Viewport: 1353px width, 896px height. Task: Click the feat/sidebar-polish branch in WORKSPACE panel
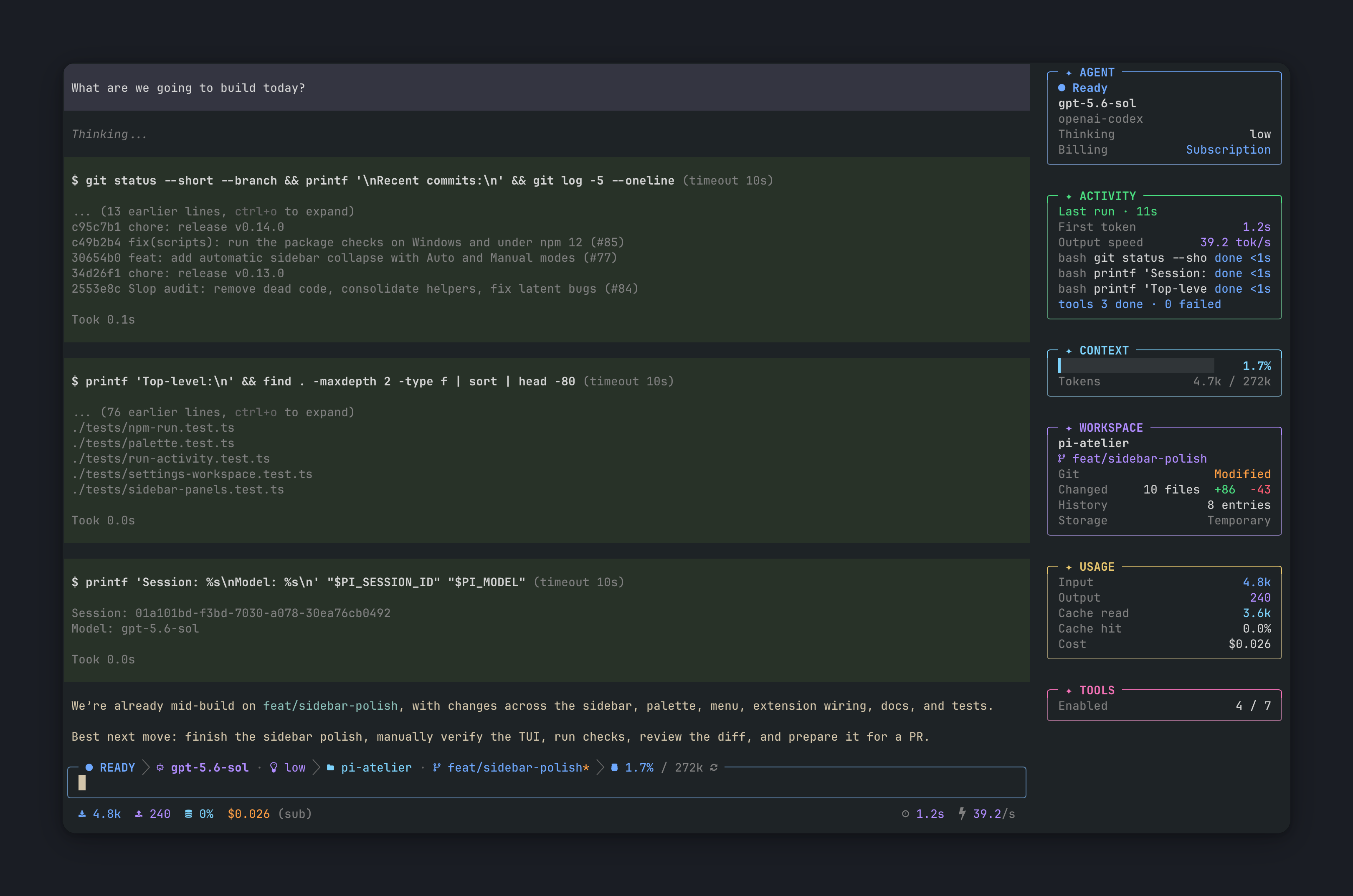pyautogui.click(x=1139, y=458)
